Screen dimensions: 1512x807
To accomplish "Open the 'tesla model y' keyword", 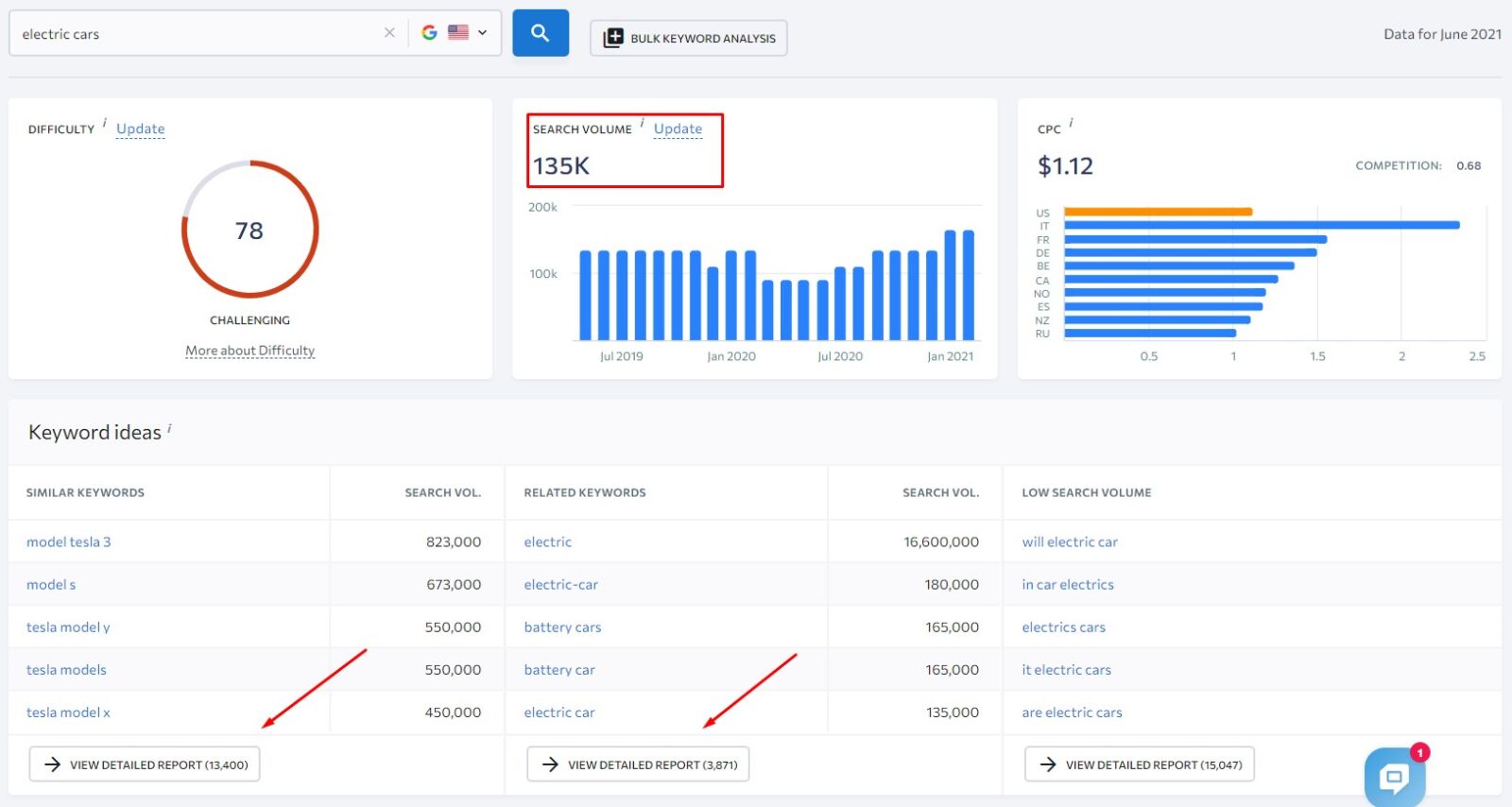I will [68, 627].
